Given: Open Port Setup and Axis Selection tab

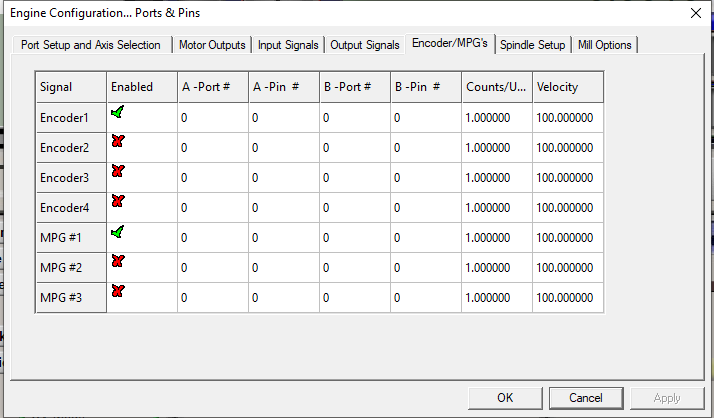Looking at the screenshot, I should [x=91, y=45].
